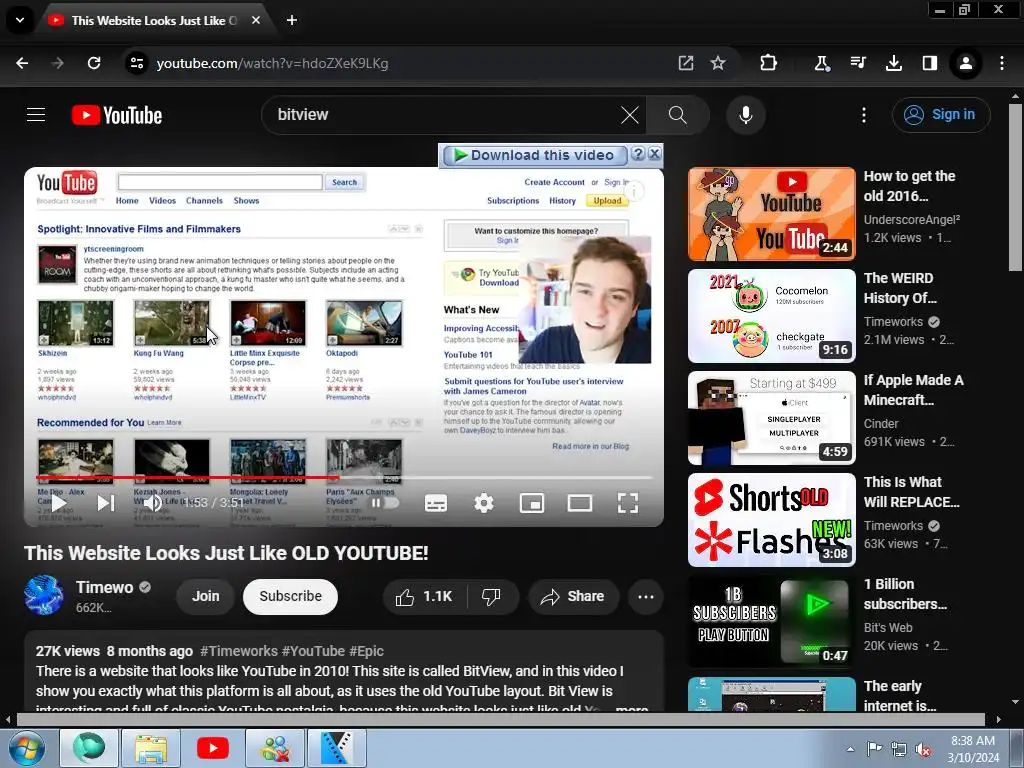The width and height of the screenshot is (1024, 768).
Task: Close the YouTube tab
Action: [256, 20]
